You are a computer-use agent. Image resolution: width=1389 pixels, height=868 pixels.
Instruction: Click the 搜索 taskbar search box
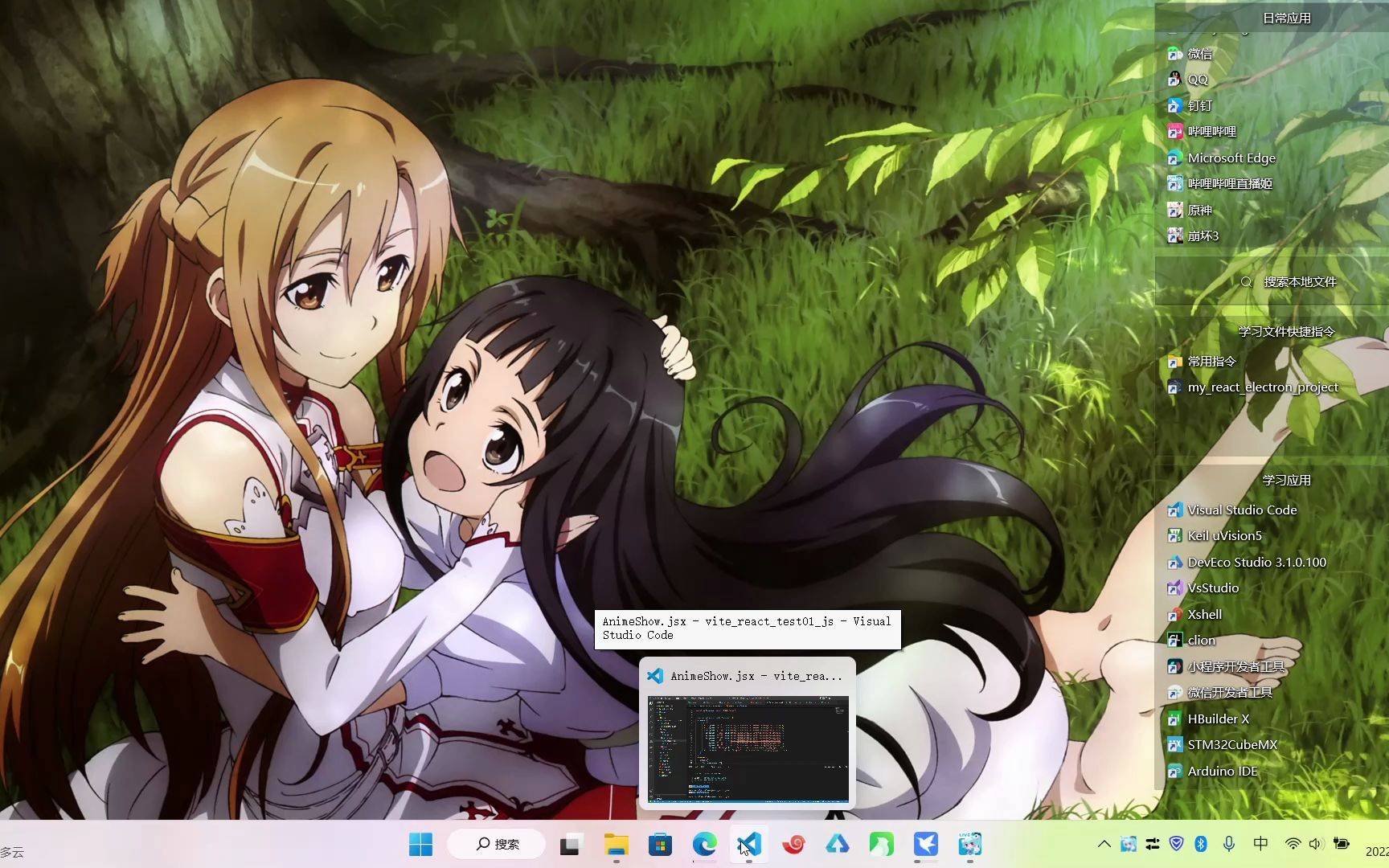click(497, 844)
